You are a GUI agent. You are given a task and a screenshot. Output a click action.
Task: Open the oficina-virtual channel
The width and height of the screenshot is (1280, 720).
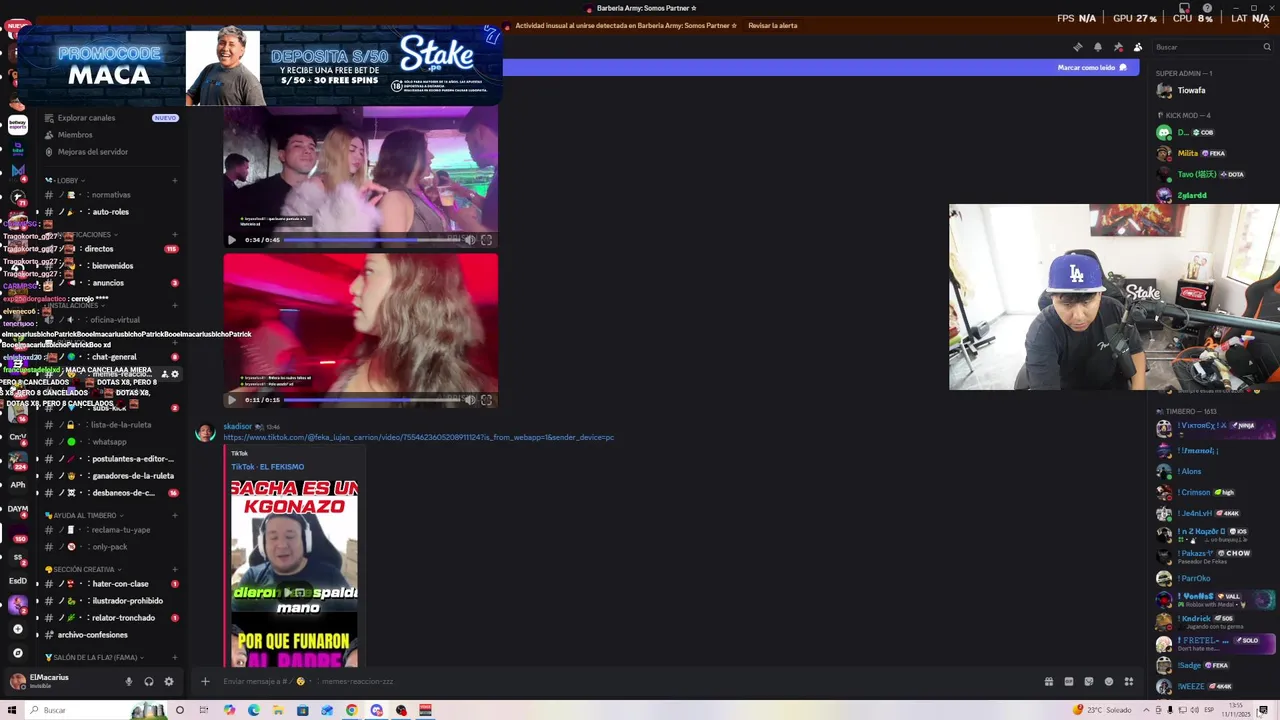110,320
